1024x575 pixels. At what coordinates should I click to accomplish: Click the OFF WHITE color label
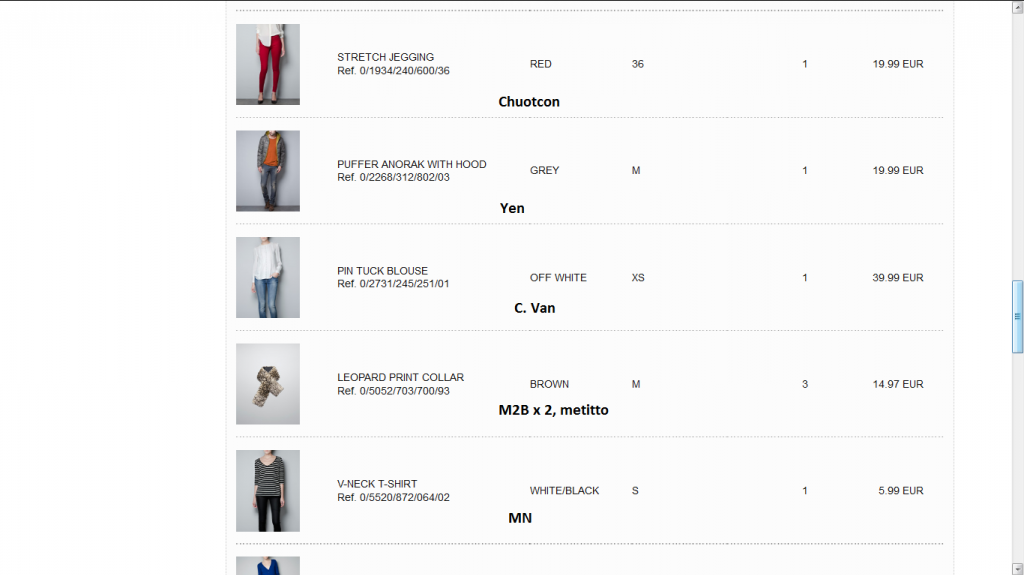(558, 278)
